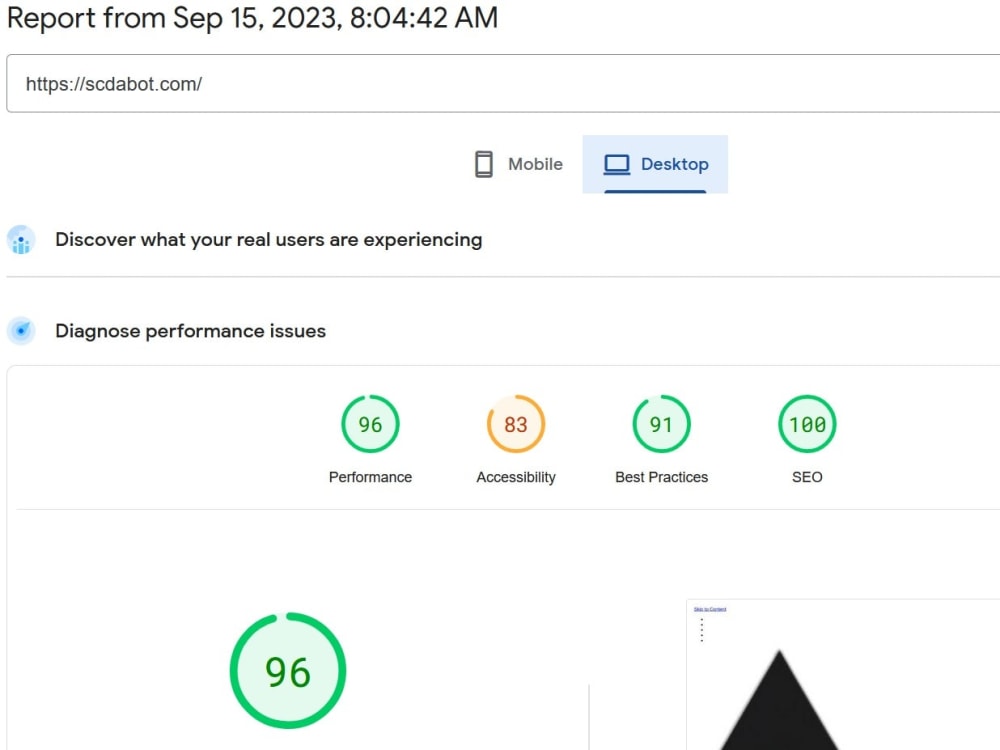Switch to the Mobile tab

coord(518,164)
